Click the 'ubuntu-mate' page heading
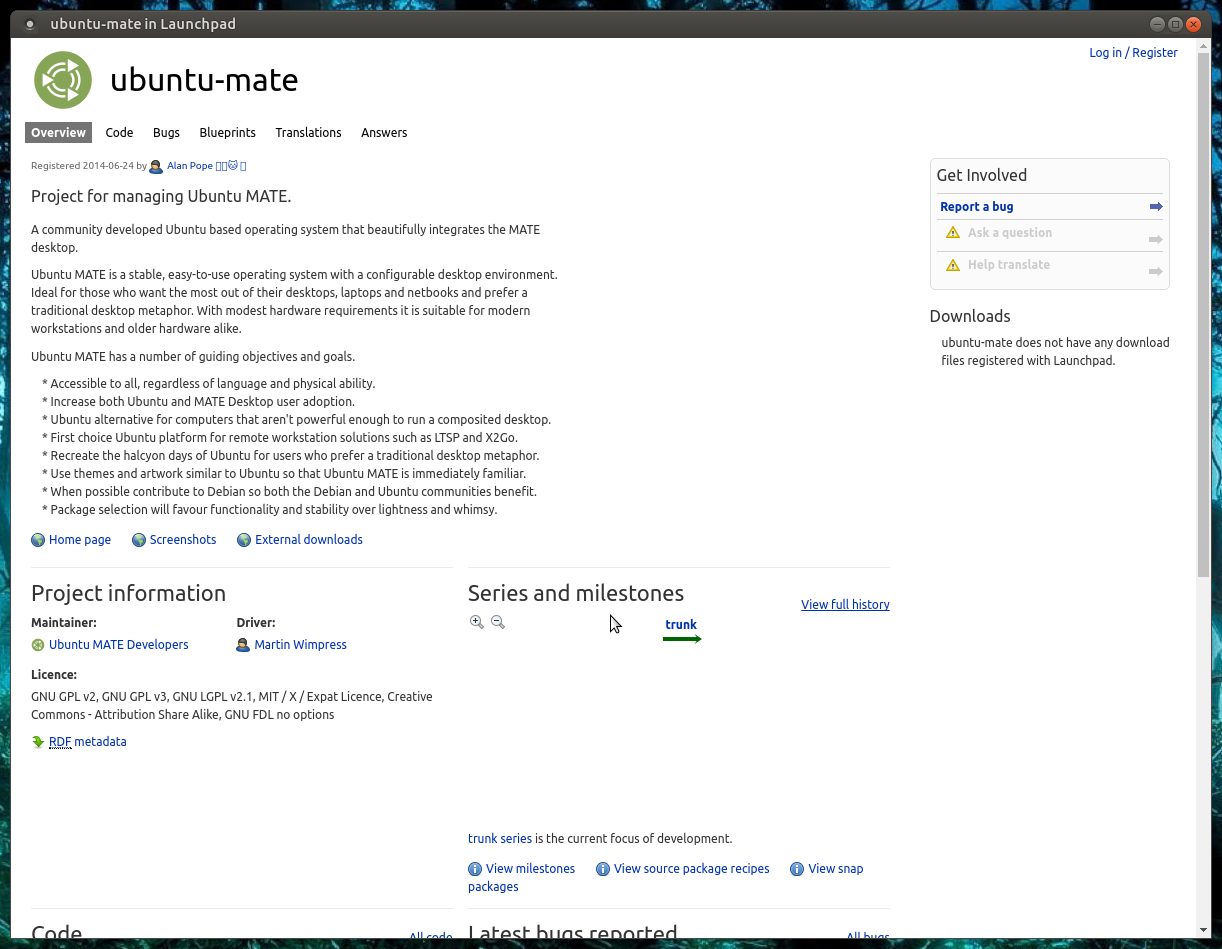1222x949 pixels. (x=204, y=80)
